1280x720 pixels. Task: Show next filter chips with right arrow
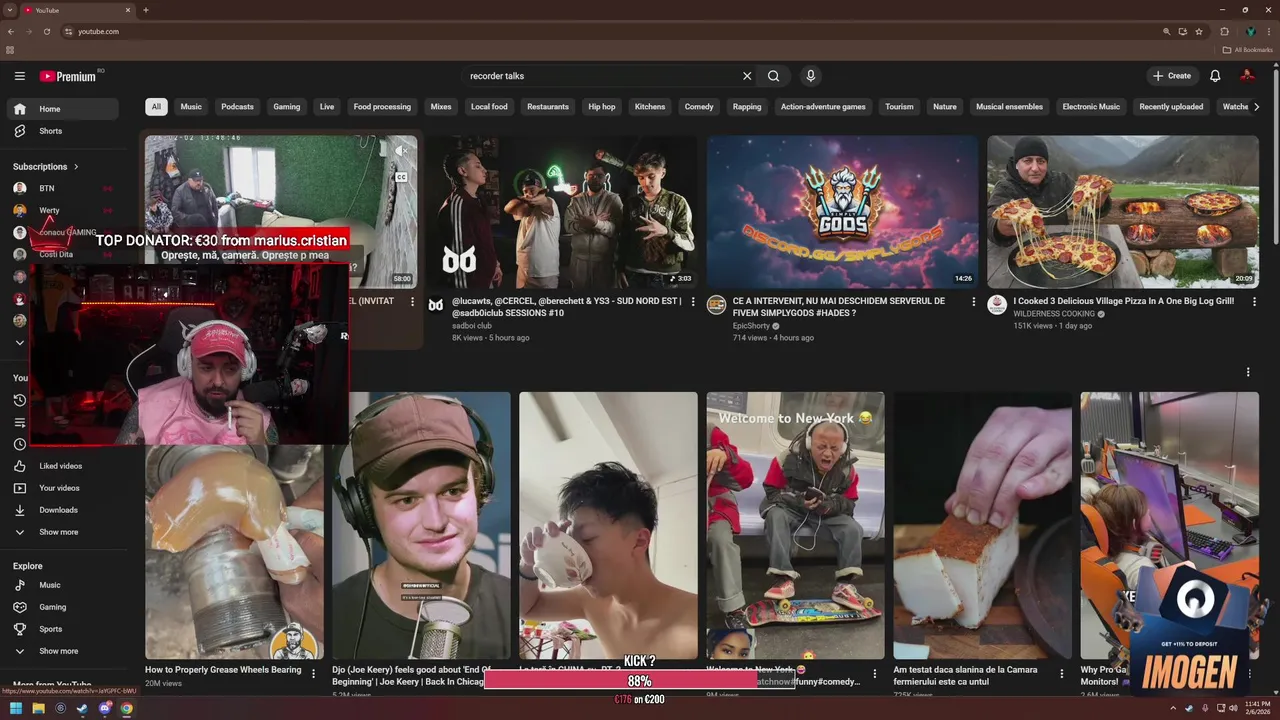[x=1256, y=107]
